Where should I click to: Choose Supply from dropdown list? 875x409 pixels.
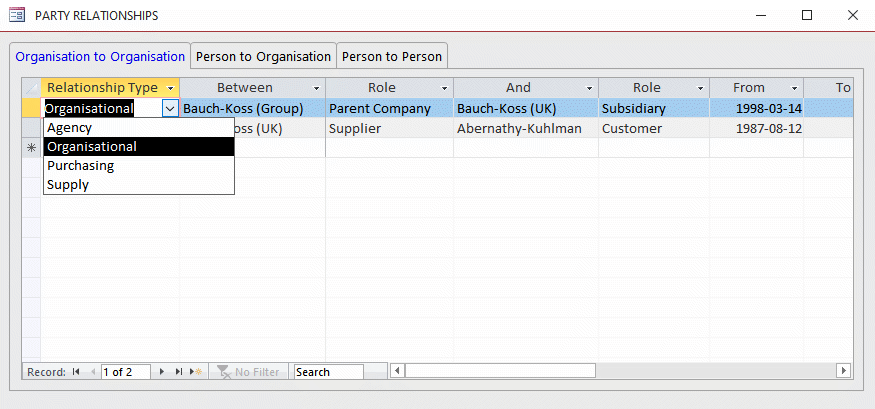(x=139, y=185)
